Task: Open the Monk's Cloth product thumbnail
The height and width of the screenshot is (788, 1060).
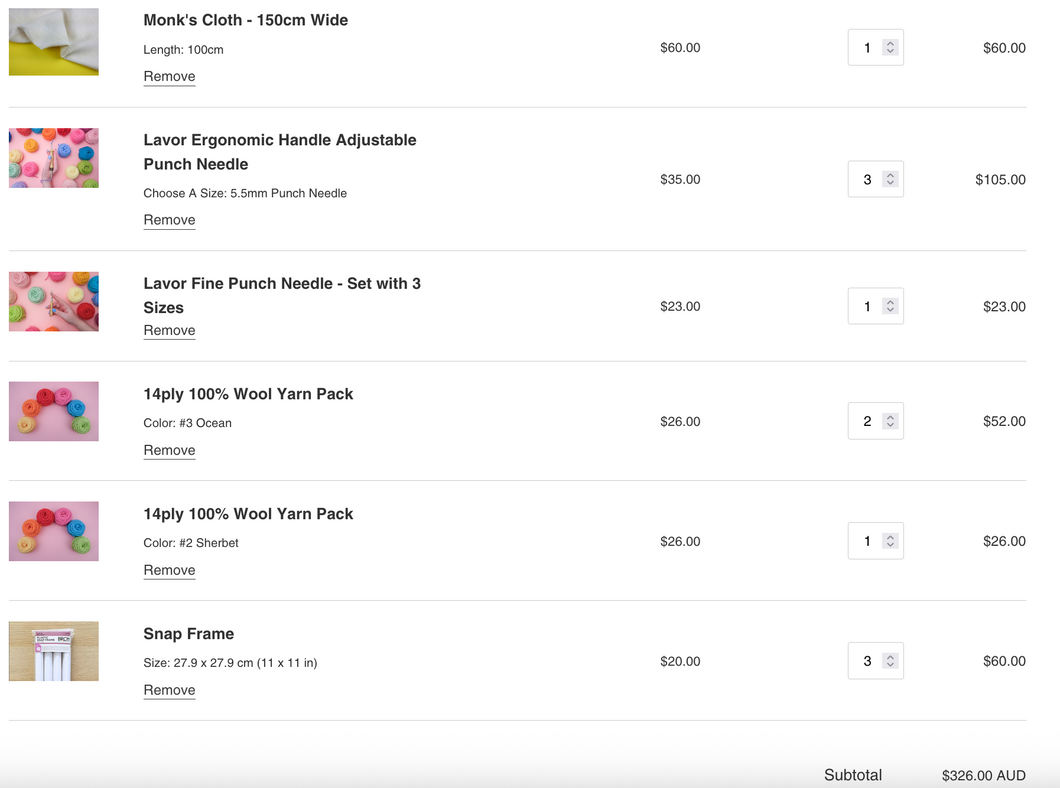Action: pos(53,42)
